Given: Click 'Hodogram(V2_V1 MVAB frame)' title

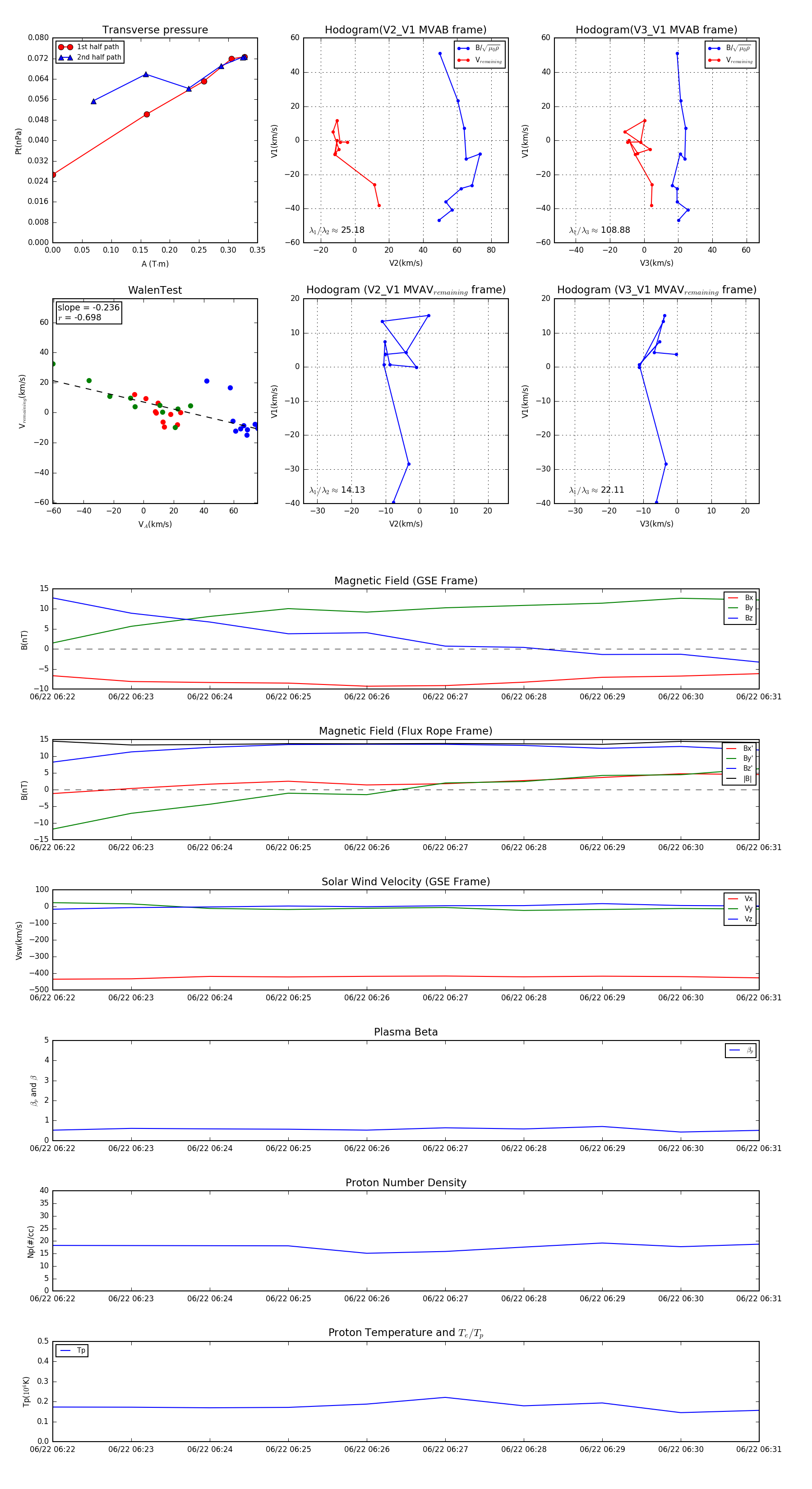Looking at the screenshot, I should tap(406, 30).
